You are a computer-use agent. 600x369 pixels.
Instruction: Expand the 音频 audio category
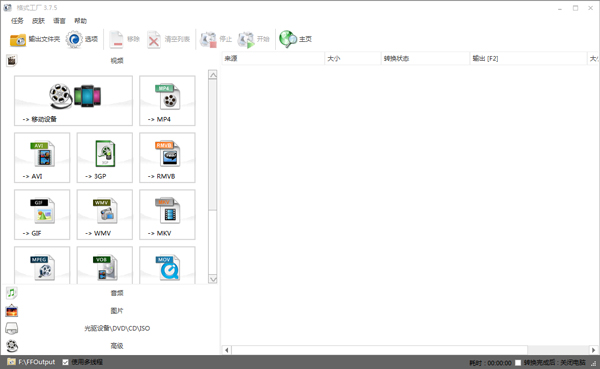click(111, 293)
